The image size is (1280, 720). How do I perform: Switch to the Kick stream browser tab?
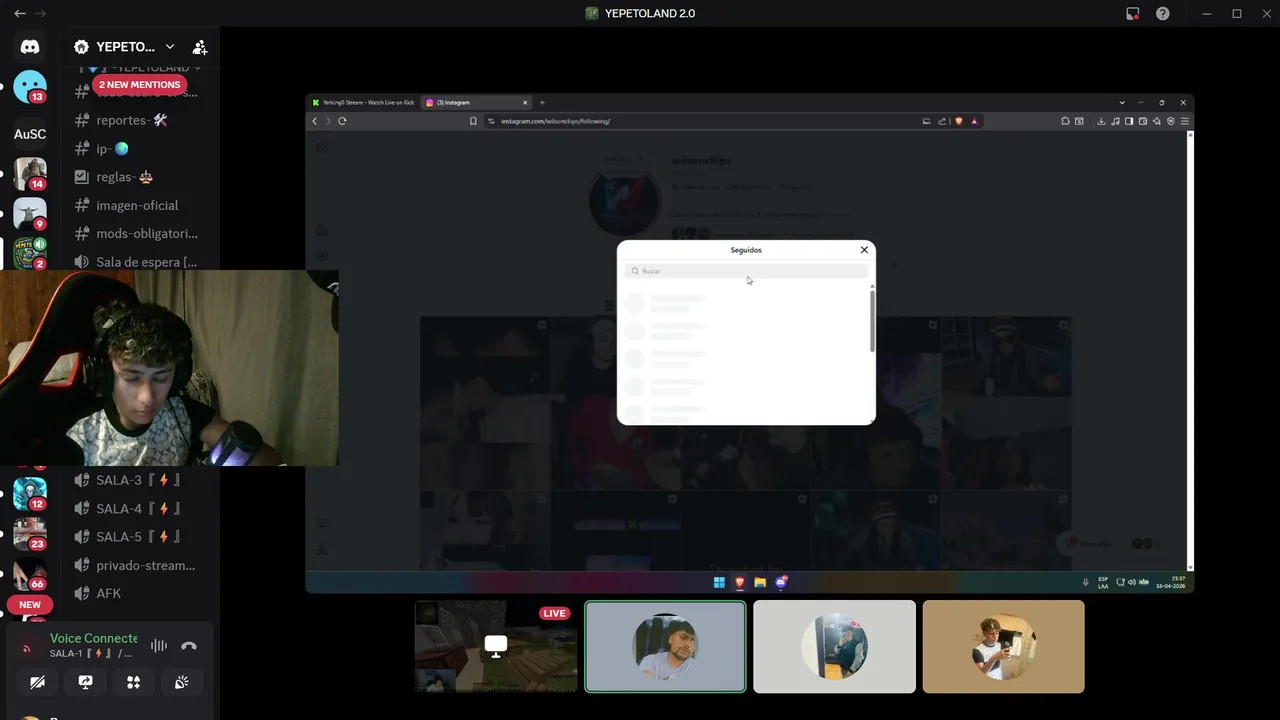(363, 102)
